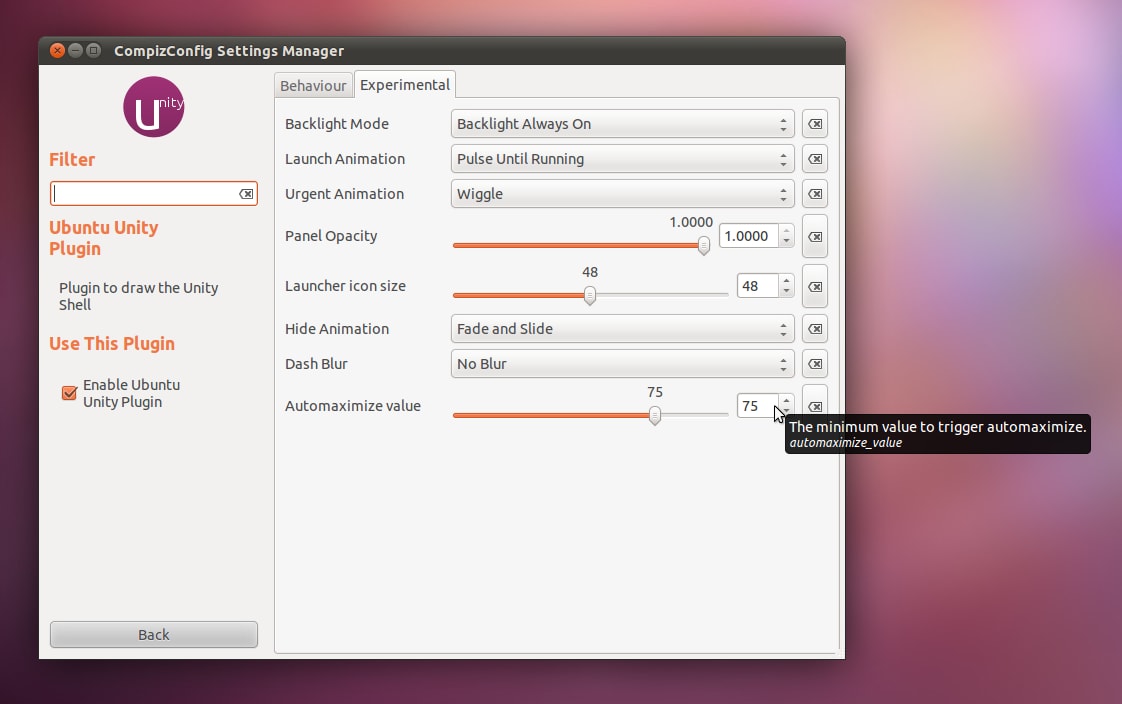The height and width of the screenshot is (704, 1122).
Task: Open the Backlight Mode dropdown
Action: tap(623, 124)
